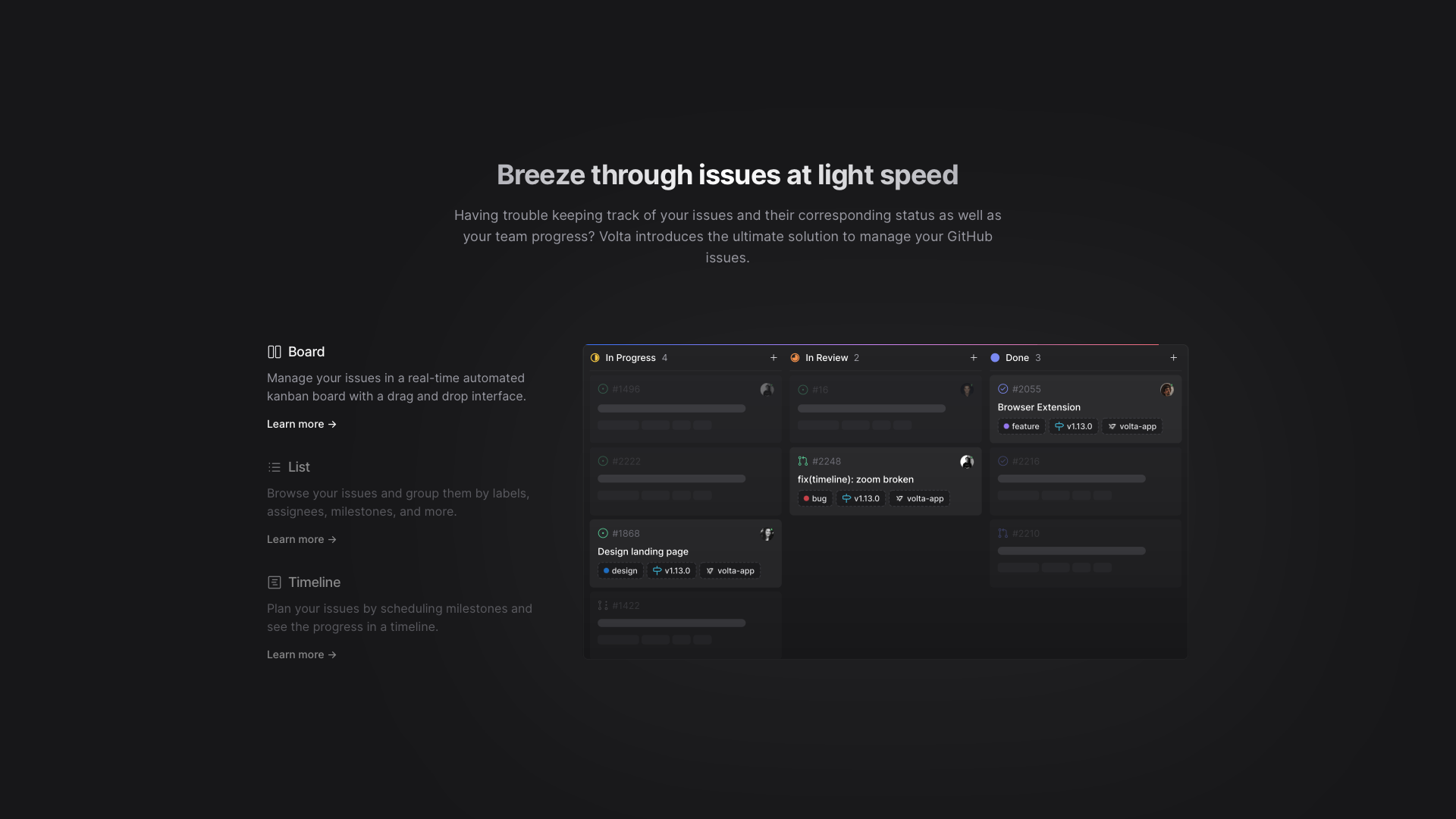Add a card to In Progress column
This screenshot has height=819, width=1456.
[773, 358]
